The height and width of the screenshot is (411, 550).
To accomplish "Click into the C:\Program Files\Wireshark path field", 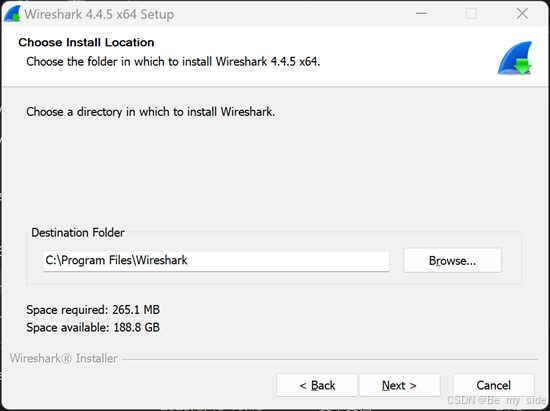I will [x=216, y=261].
